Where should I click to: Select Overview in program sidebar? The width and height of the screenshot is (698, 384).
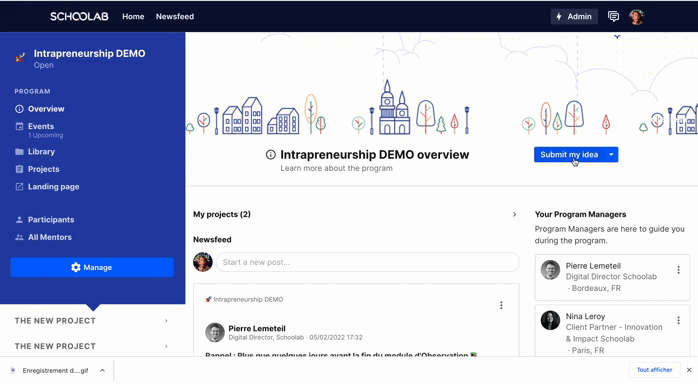[46, 109]
